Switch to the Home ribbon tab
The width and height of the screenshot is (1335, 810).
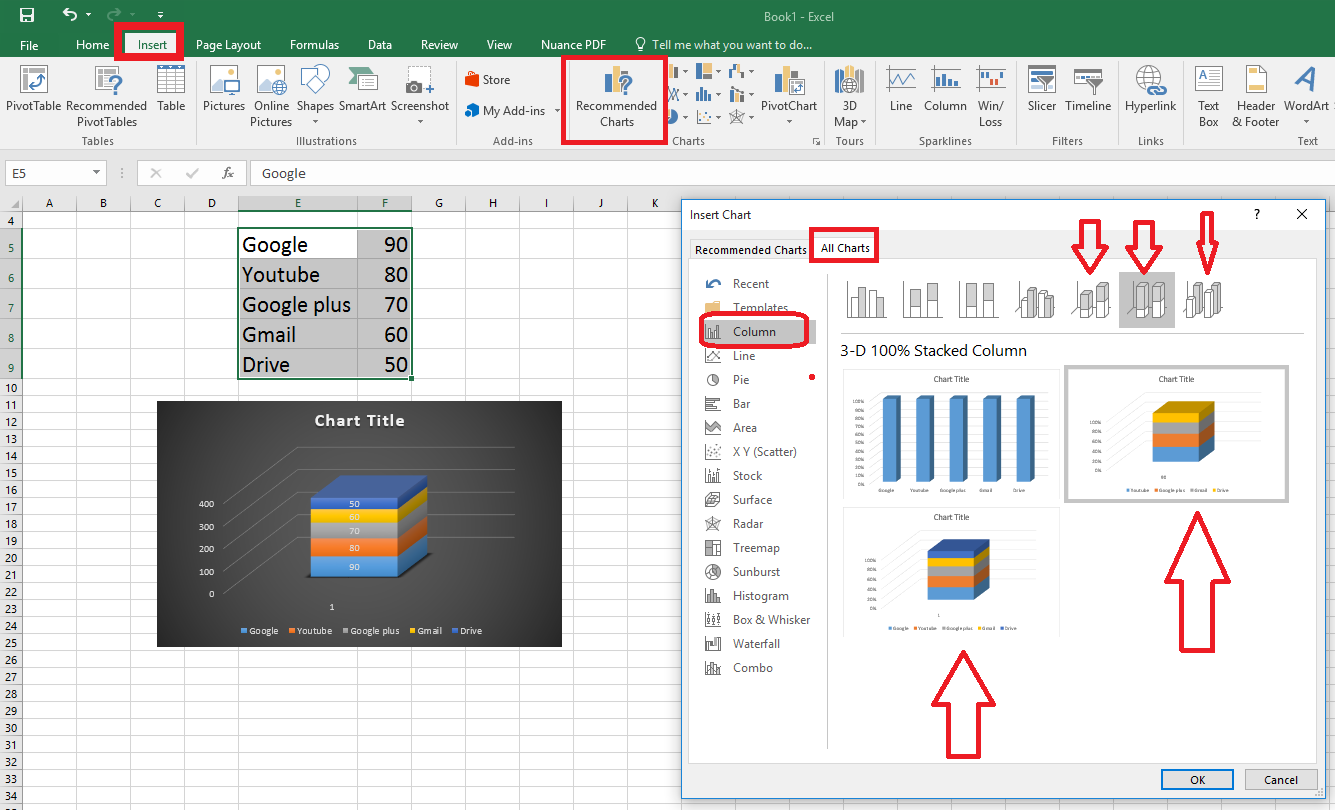point(92,45)
